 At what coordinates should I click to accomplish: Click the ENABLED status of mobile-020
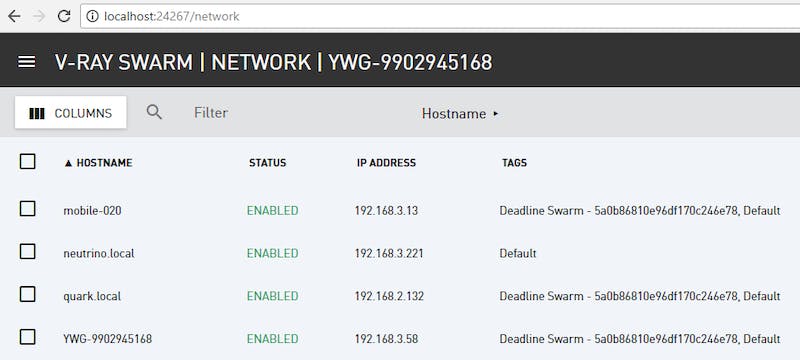pos(272,210)
